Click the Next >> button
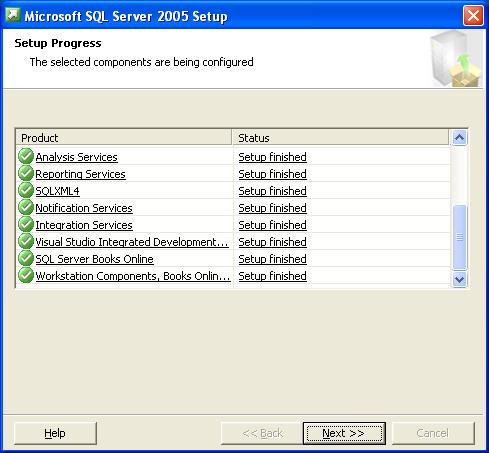The height and width of the screenshot is (453, 489). click(344, 433)
